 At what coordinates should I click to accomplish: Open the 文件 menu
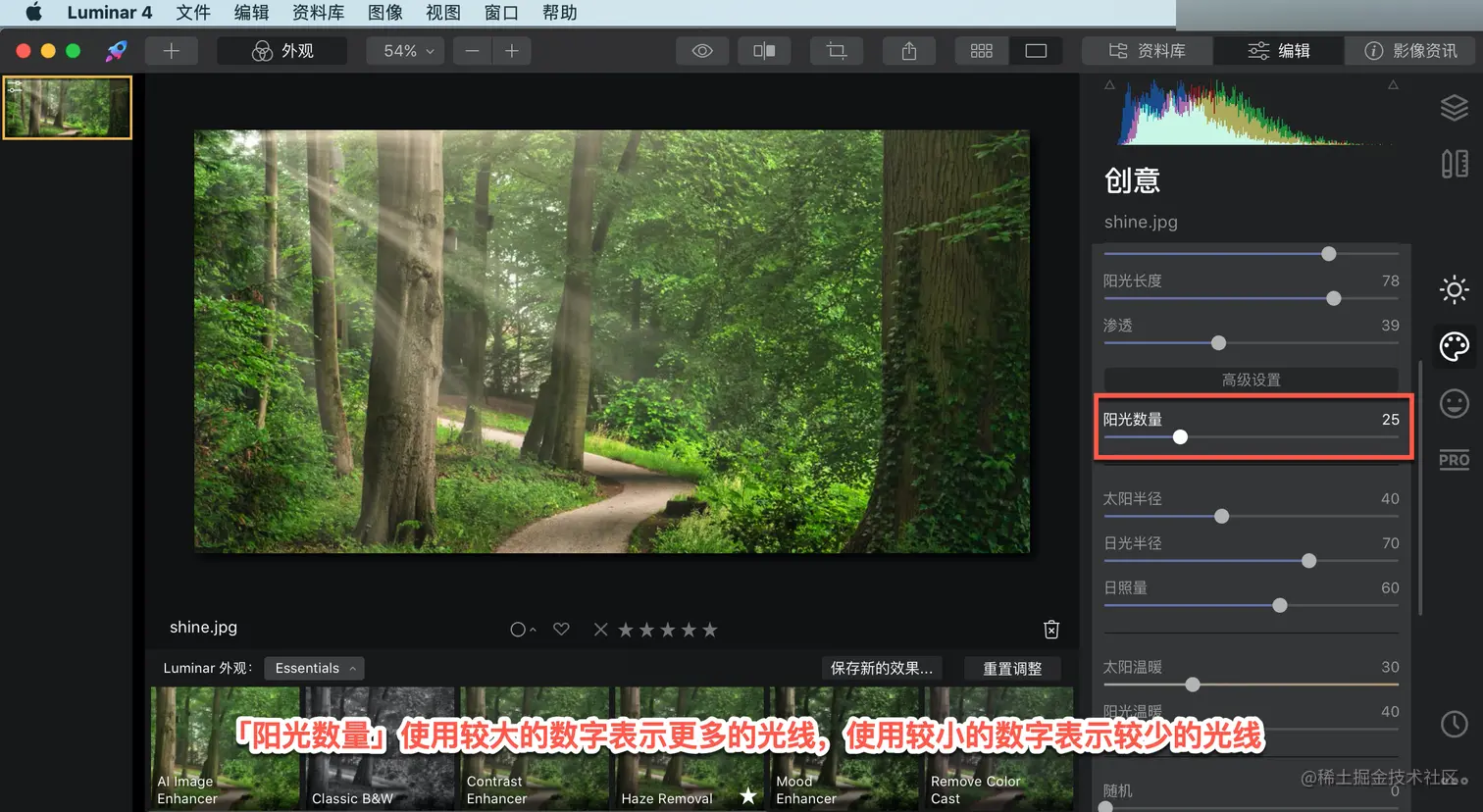tap(193, 13)
